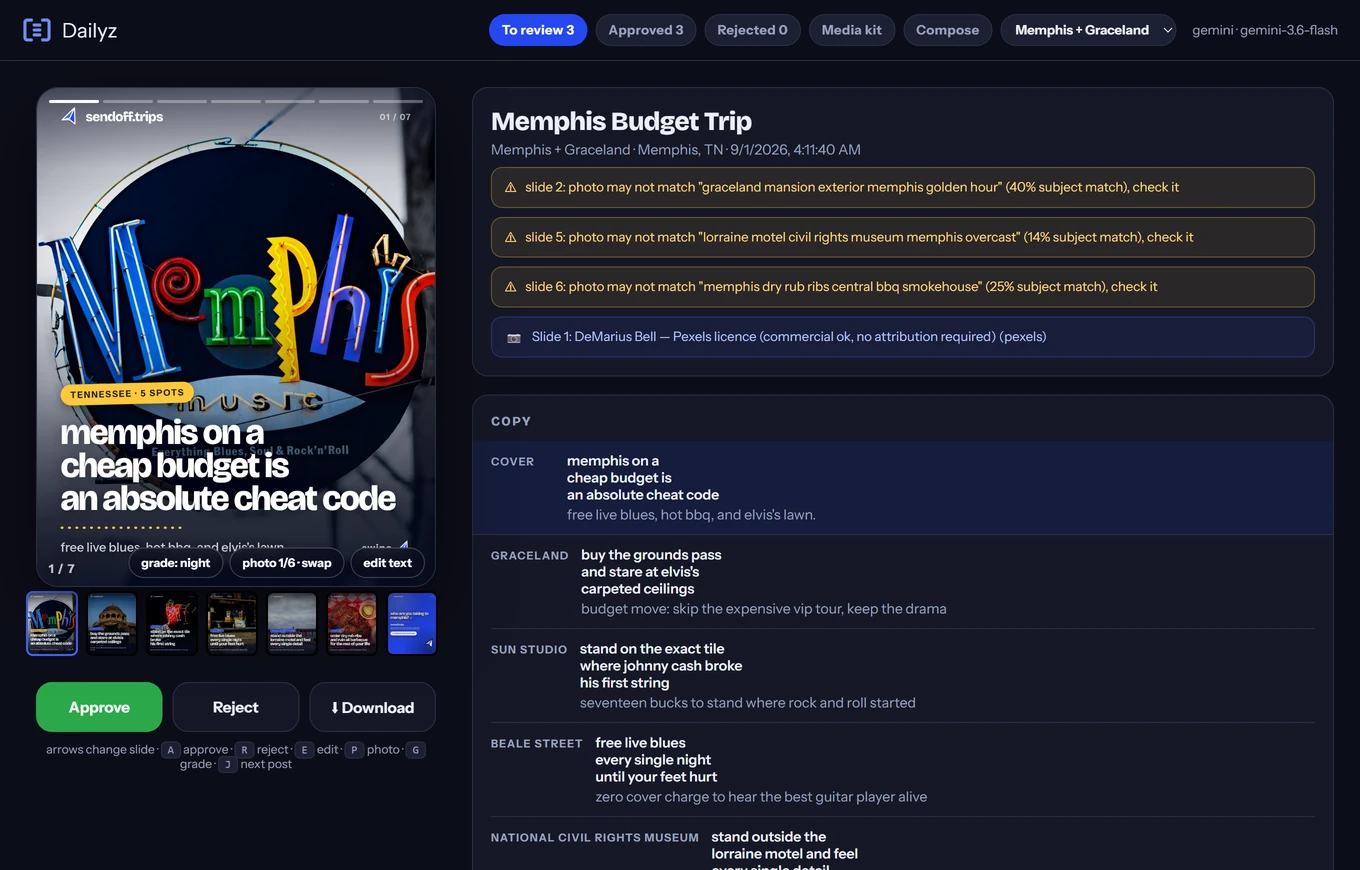Select the COVER copy row

(x=902, y=488)
